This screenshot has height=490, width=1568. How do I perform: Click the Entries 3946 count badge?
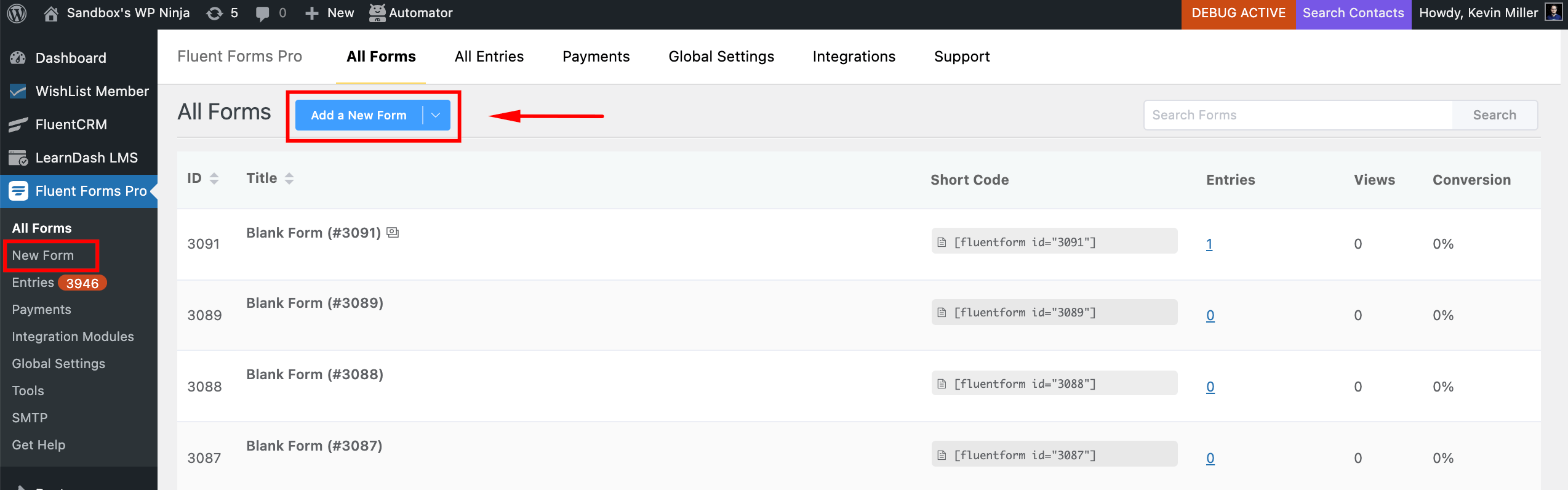pyautogui.click(x=82, y=283)
